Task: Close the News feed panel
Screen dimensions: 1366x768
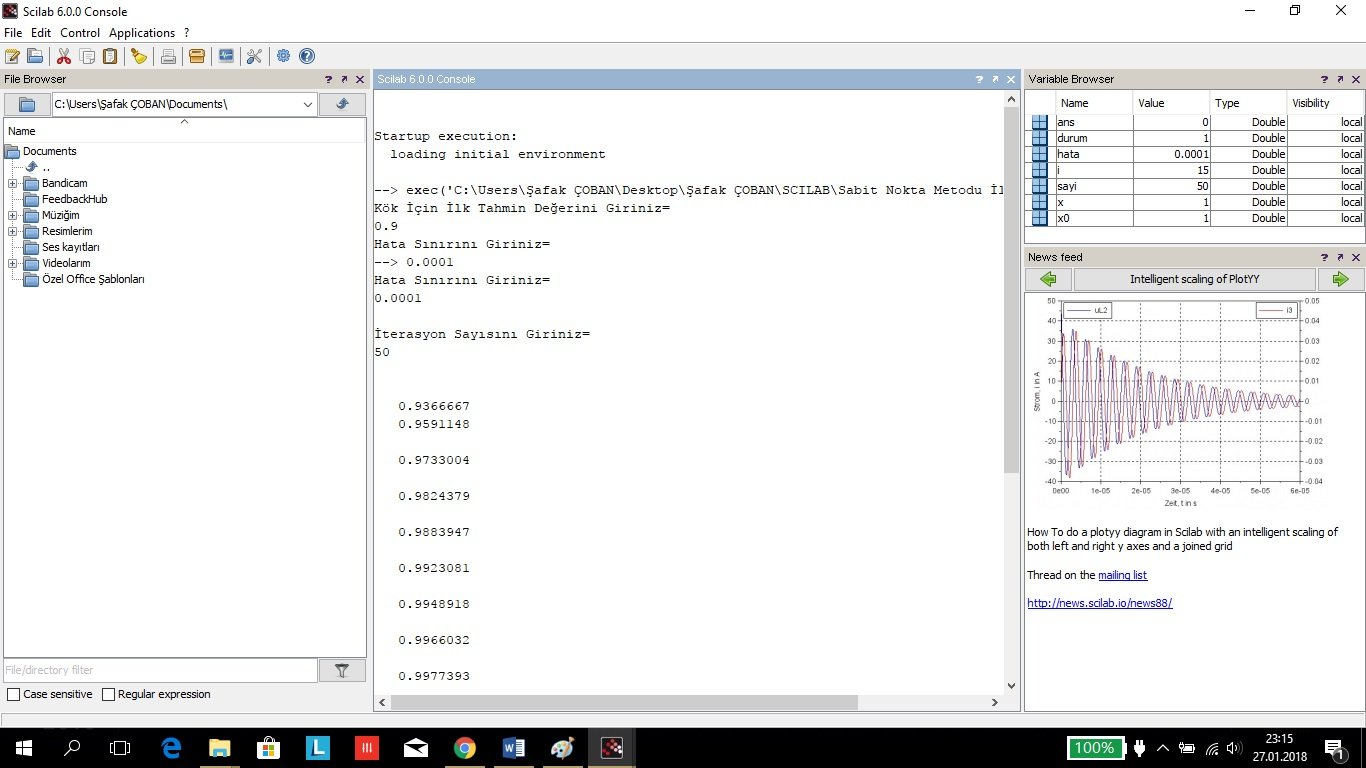Action: (x=1358, y=257)
